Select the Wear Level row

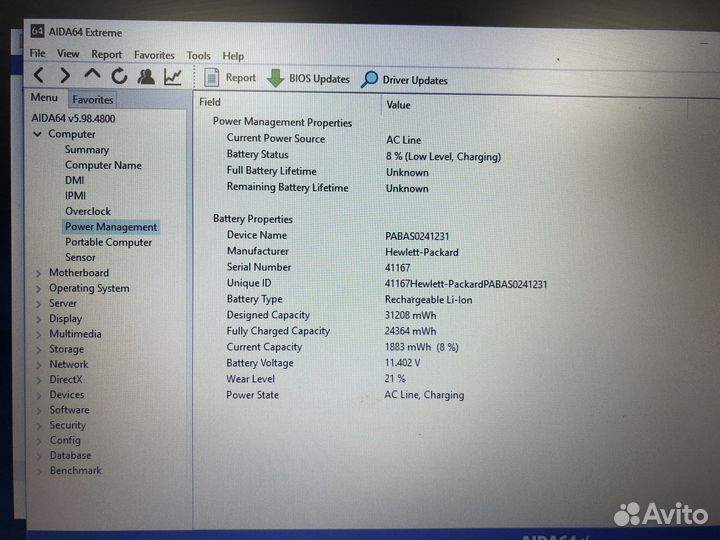[316, 379]
